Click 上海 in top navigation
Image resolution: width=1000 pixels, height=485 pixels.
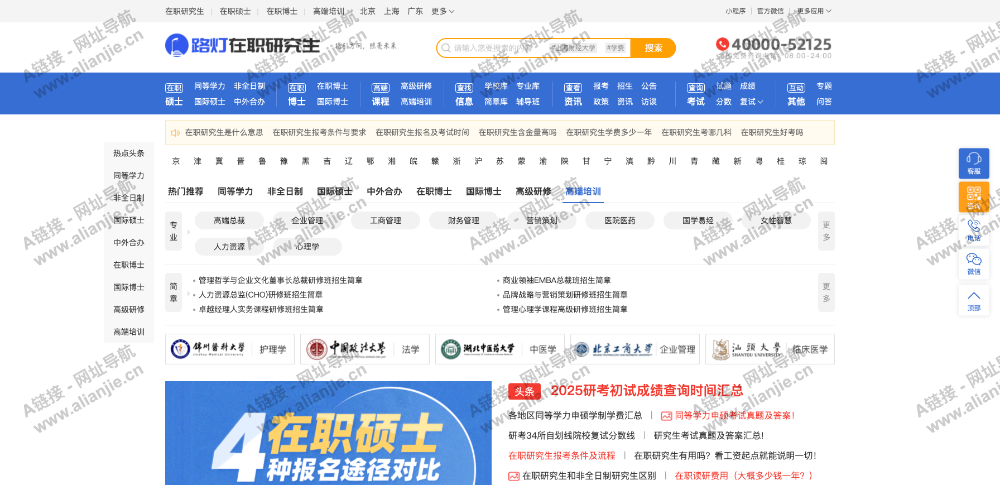pos(392,11)
